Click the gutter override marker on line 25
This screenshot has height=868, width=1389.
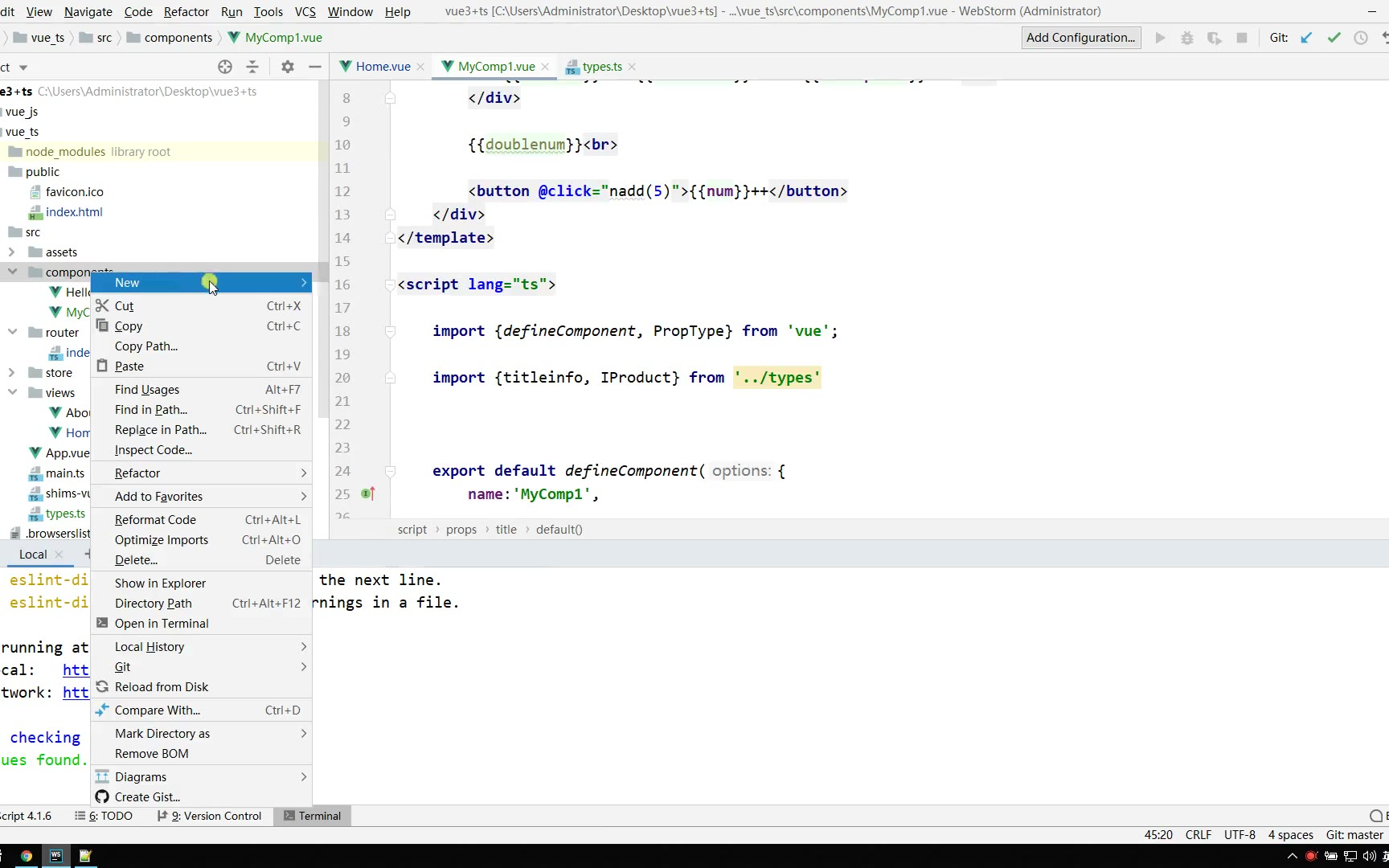[368, 494]
